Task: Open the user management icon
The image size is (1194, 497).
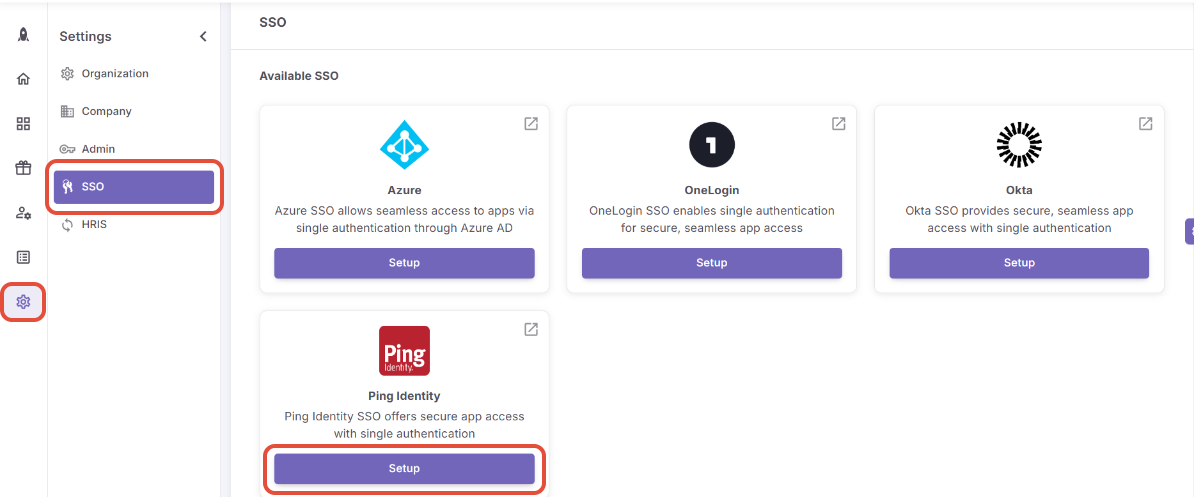Action: pos(23,213)
